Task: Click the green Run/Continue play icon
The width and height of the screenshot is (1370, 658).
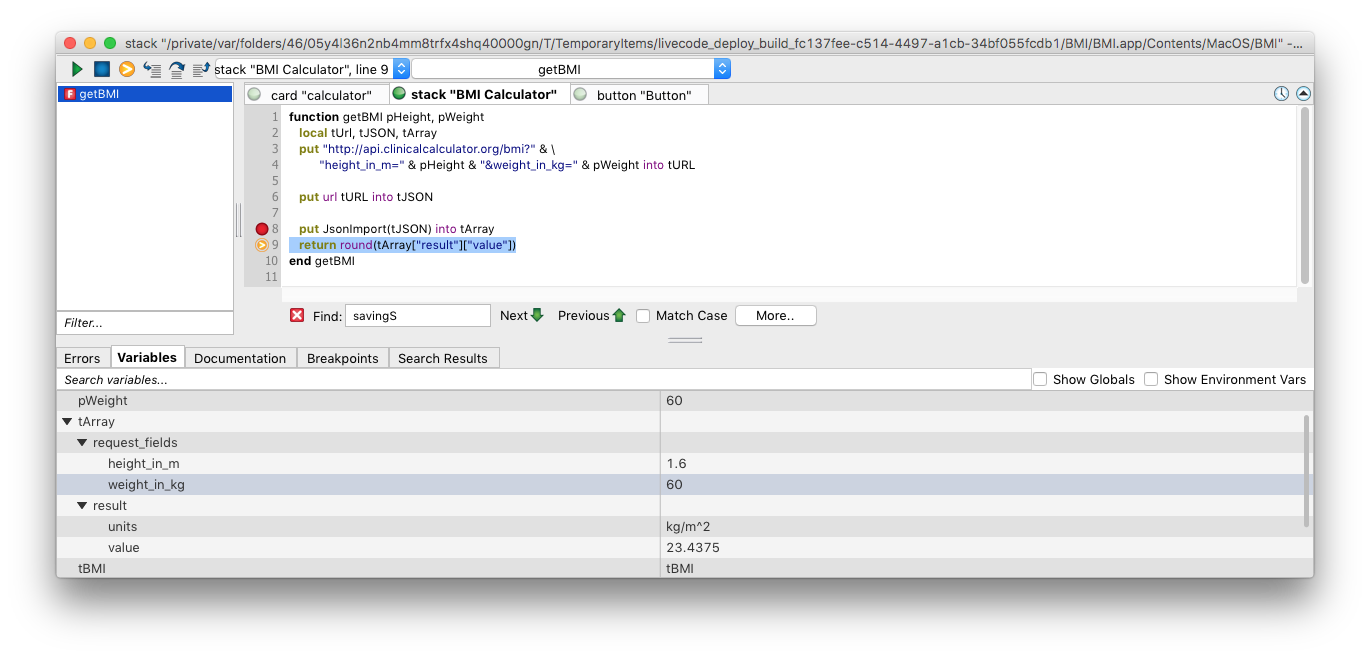Action: [77, 69]
